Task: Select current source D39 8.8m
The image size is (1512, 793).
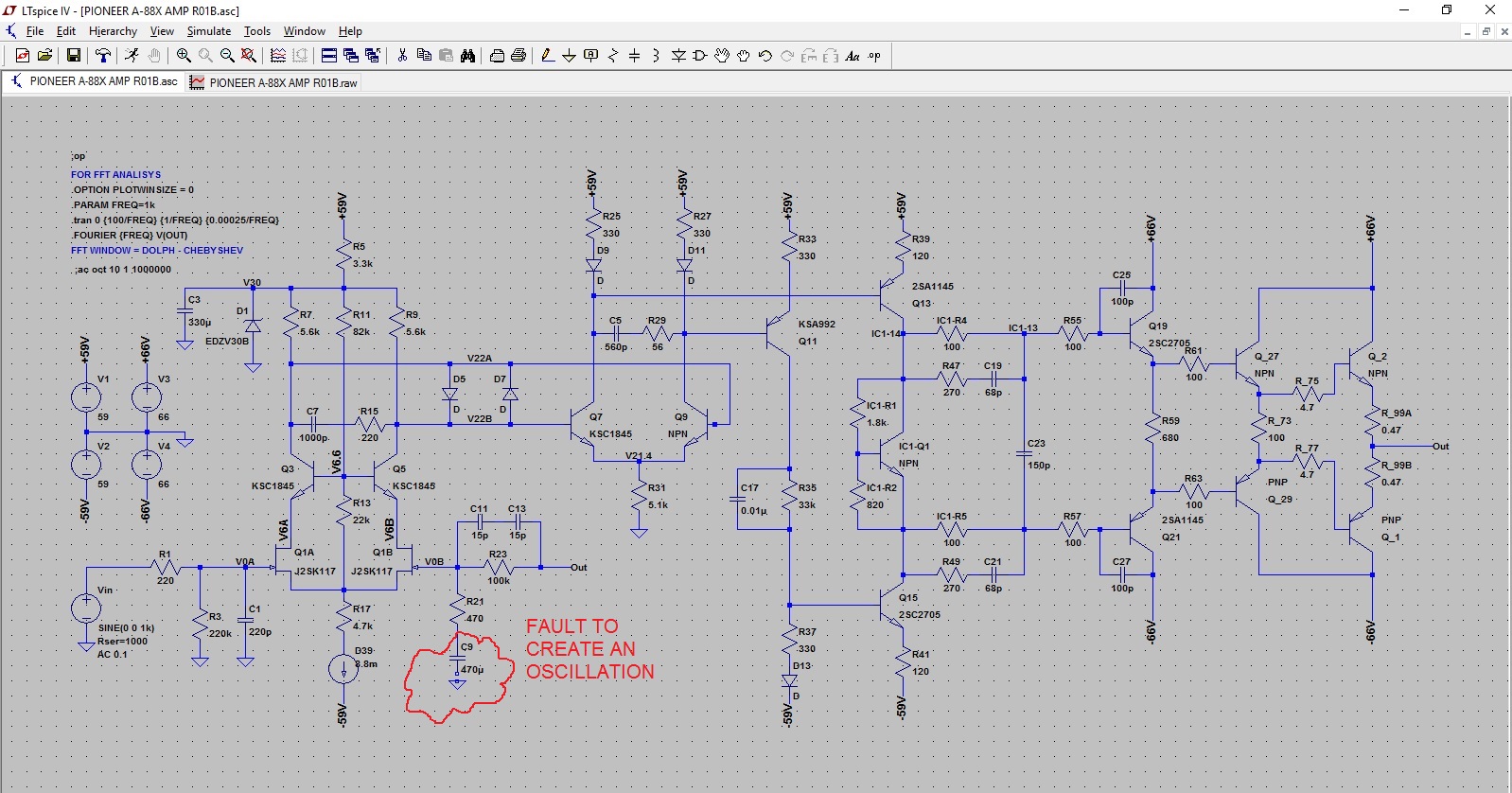Action: click(x=343, y=668)
